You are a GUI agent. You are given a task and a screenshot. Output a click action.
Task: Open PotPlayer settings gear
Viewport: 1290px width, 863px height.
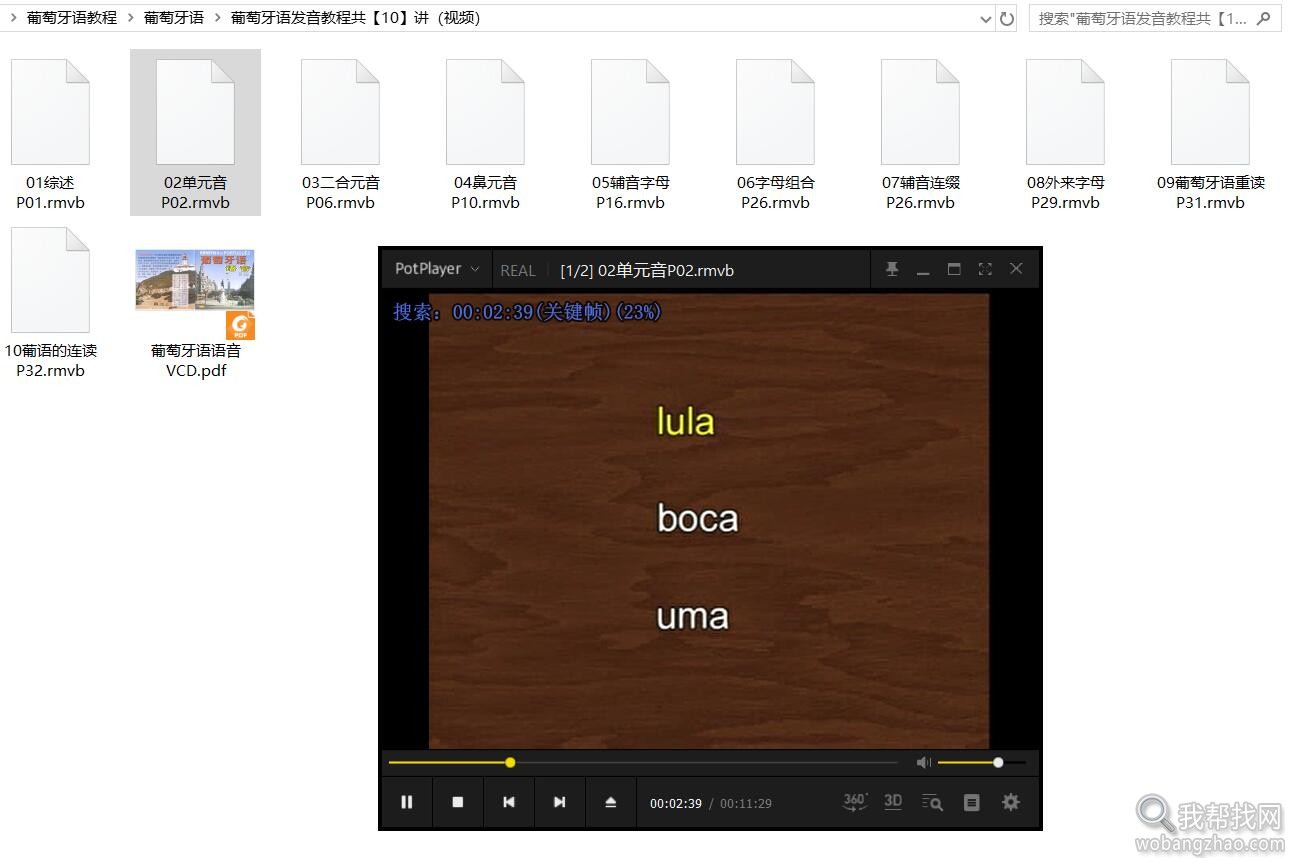tap(1011, 802)
